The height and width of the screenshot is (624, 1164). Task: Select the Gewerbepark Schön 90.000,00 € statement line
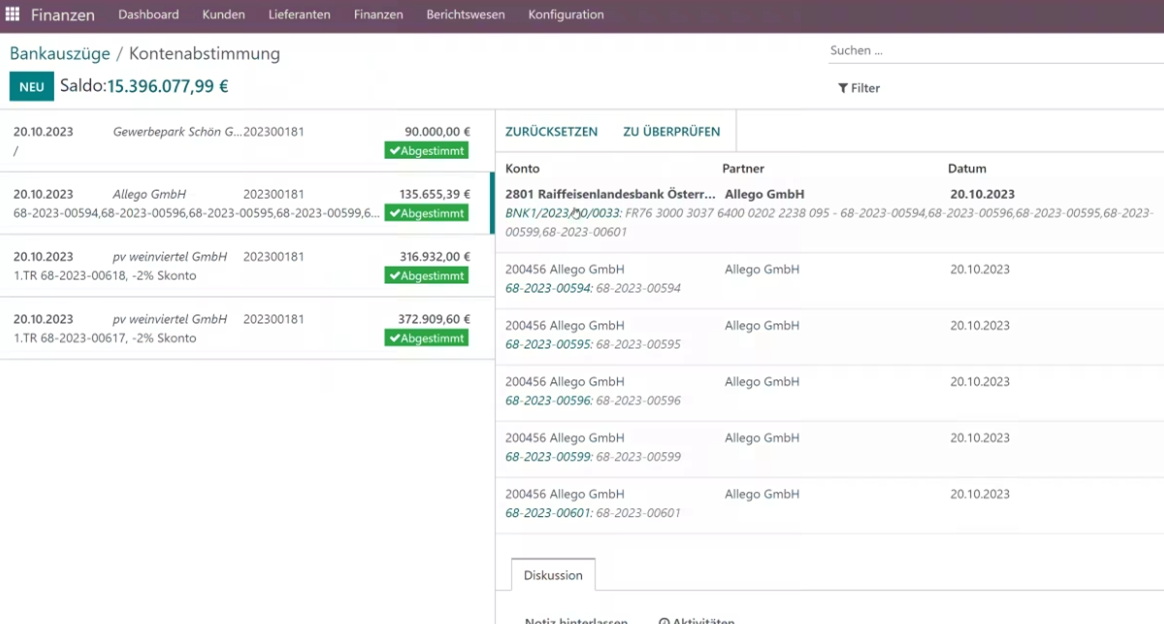pyautogui.click(x=246, y=141)
